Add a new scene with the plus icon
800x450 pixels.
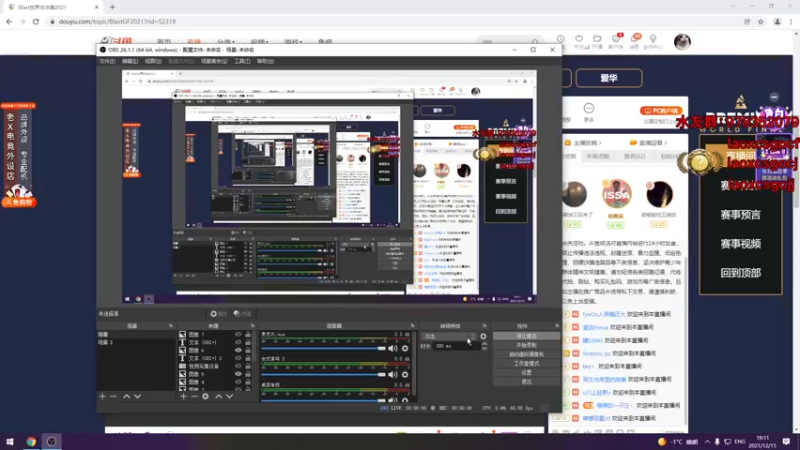[102, 396]
